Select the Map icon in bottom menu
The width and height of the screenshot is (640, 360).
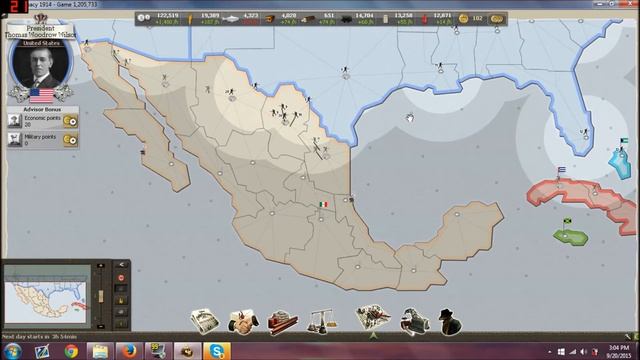(373, 318)
